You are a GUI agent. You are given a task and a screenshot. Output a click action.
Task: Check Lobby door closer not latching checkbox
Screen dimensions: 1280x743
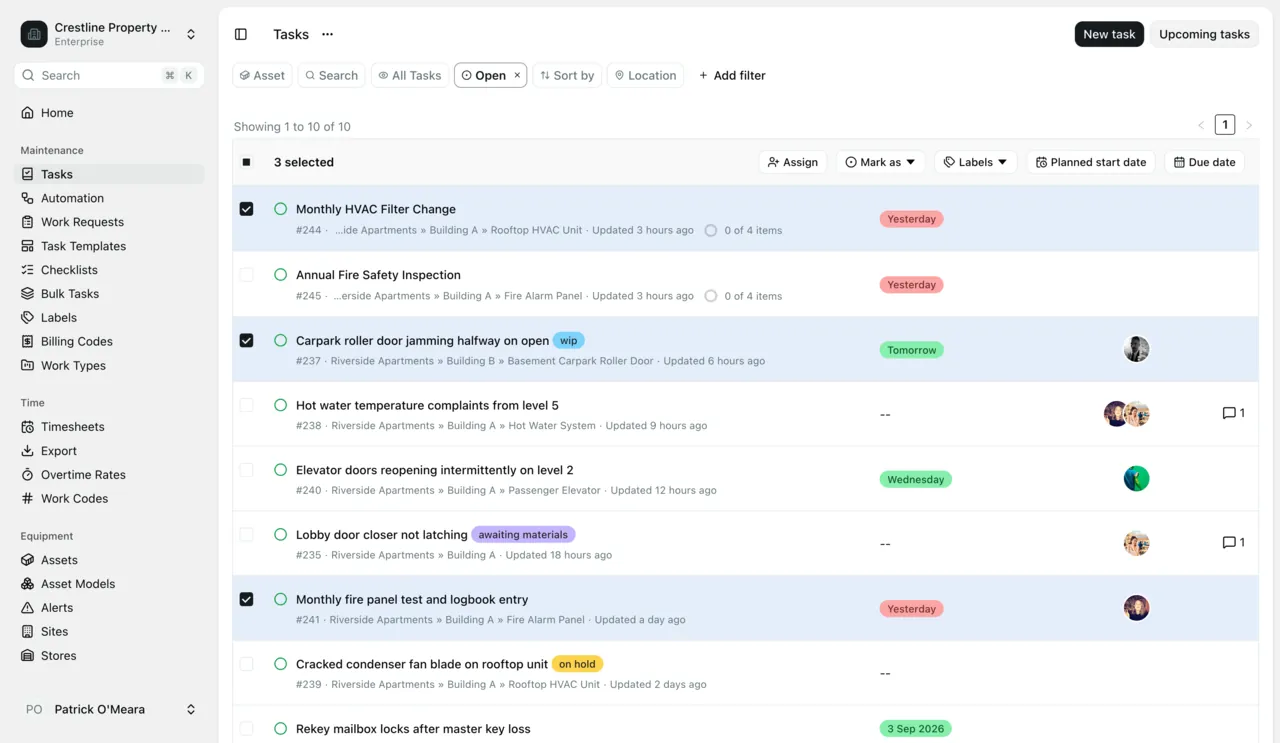[x=246, y=535]
